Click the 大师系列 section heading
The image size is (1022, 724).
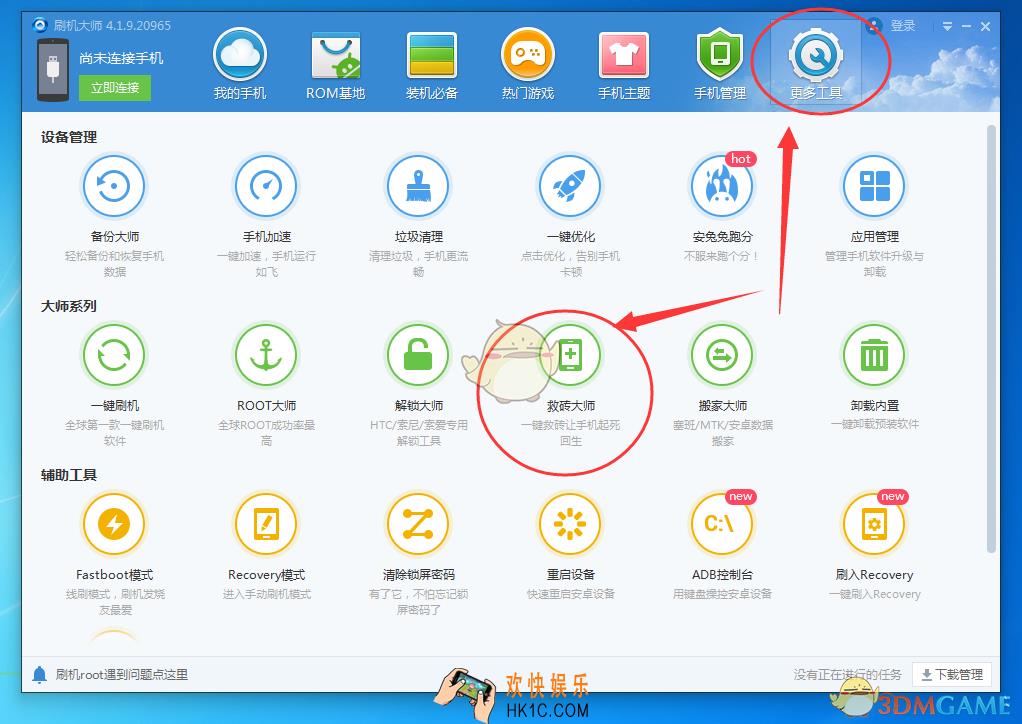[x=68, y=306]
